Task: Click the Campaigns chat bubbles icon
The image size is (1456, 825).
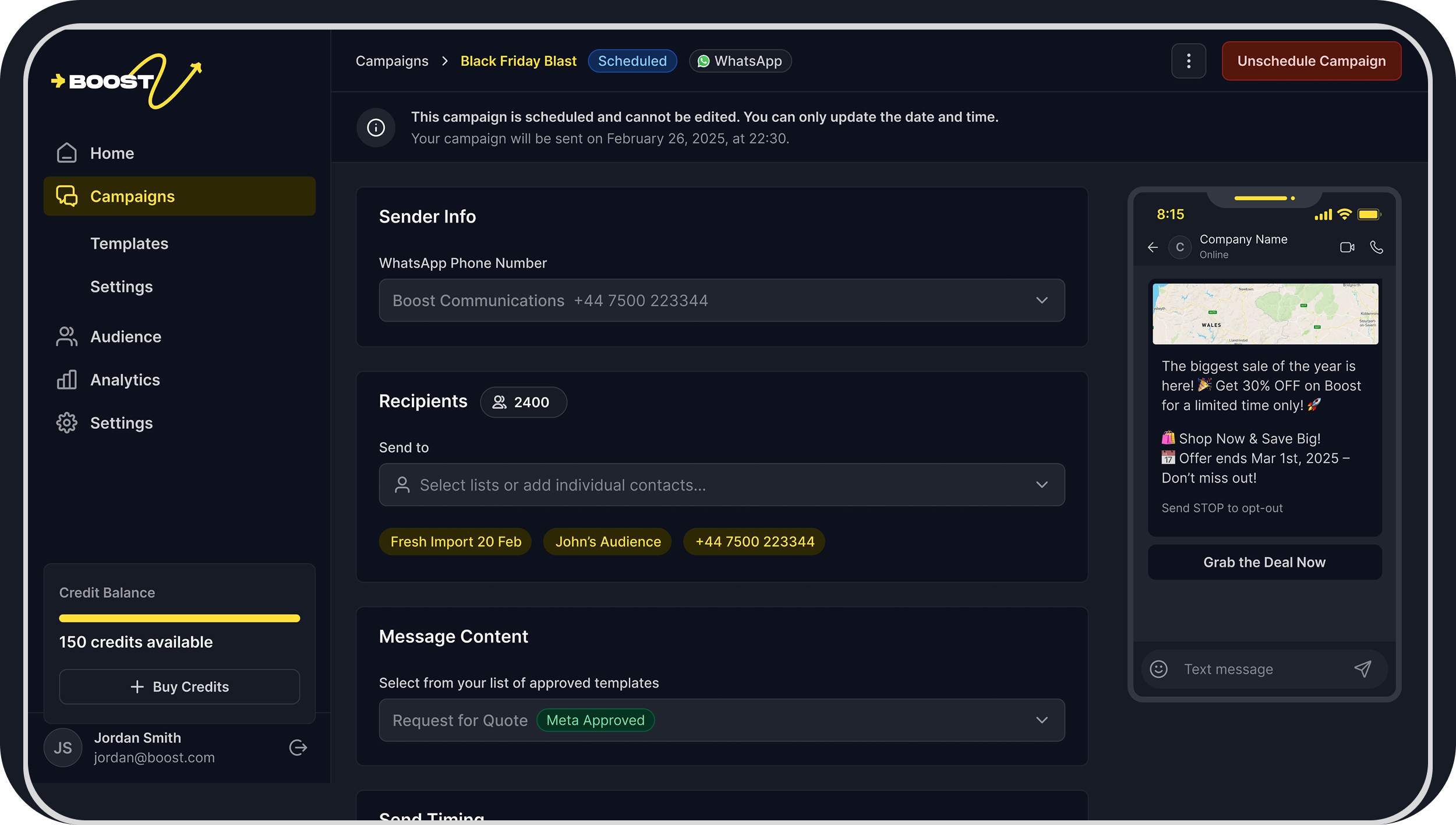Action: [x=66, y=196]
